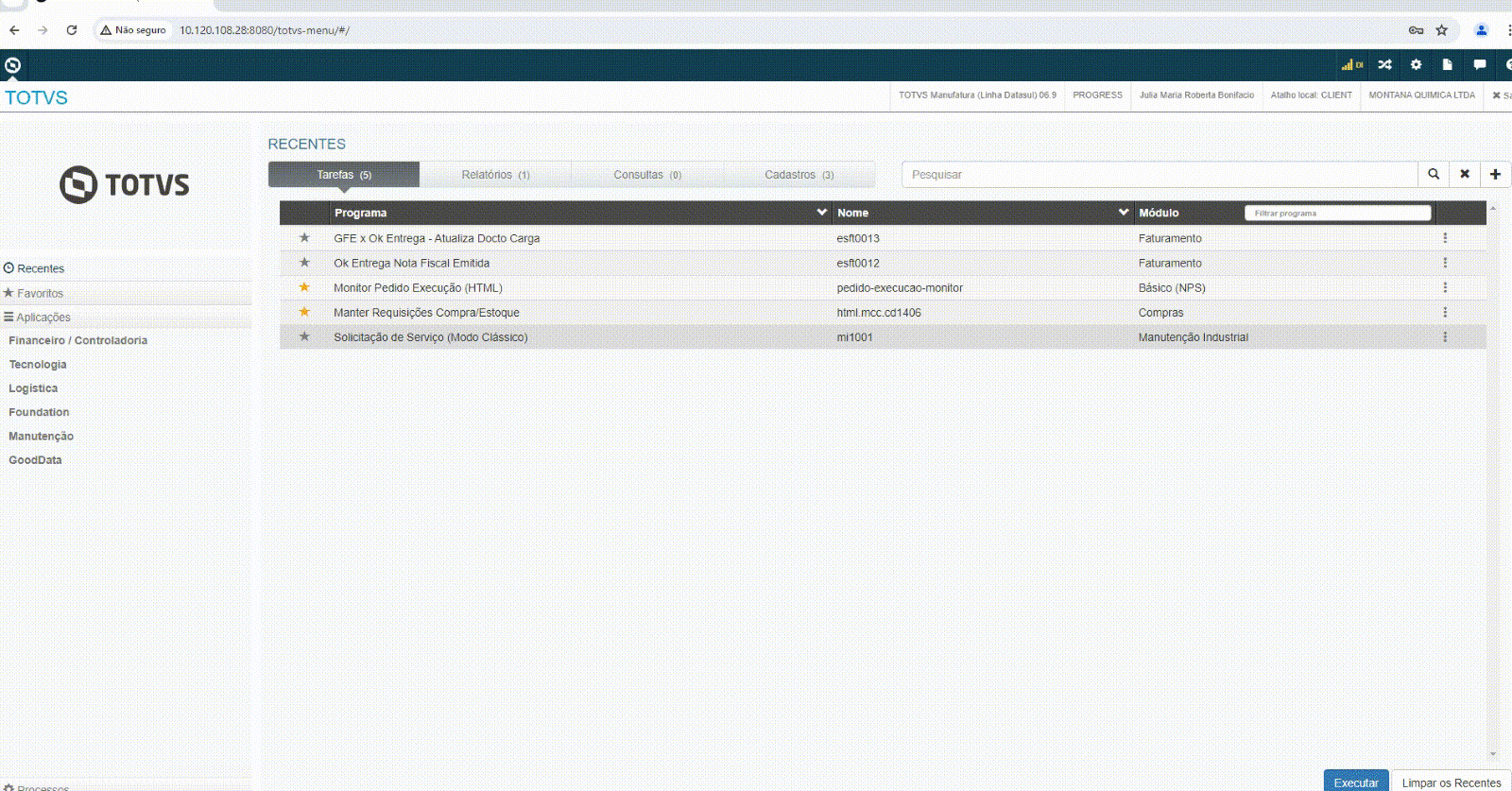Viewport: 1512px width, 791px height.
Task: Favorite GFE x Ok Entrega star
Action: click(304, 238)
